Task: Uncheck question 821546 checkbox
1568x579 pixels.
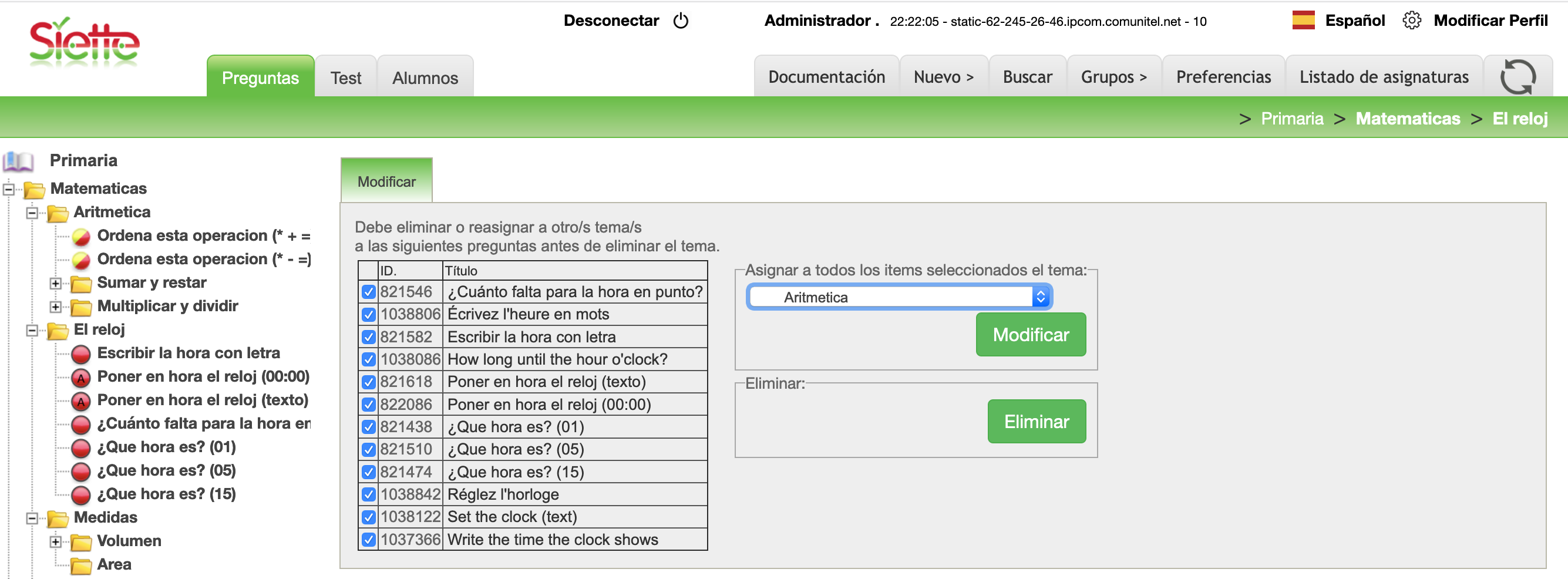Action: 368,292
